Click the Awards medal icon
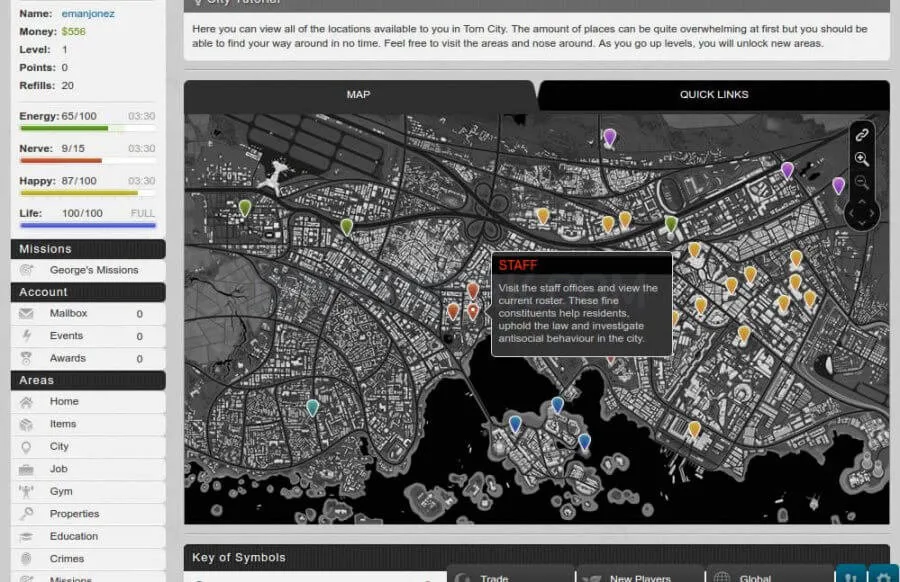 26,358
